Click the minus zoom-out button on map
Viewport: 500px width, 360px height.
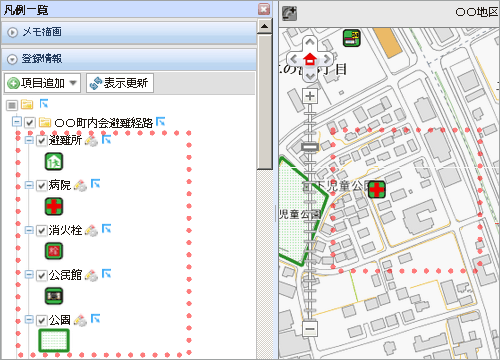click(310, 329)
